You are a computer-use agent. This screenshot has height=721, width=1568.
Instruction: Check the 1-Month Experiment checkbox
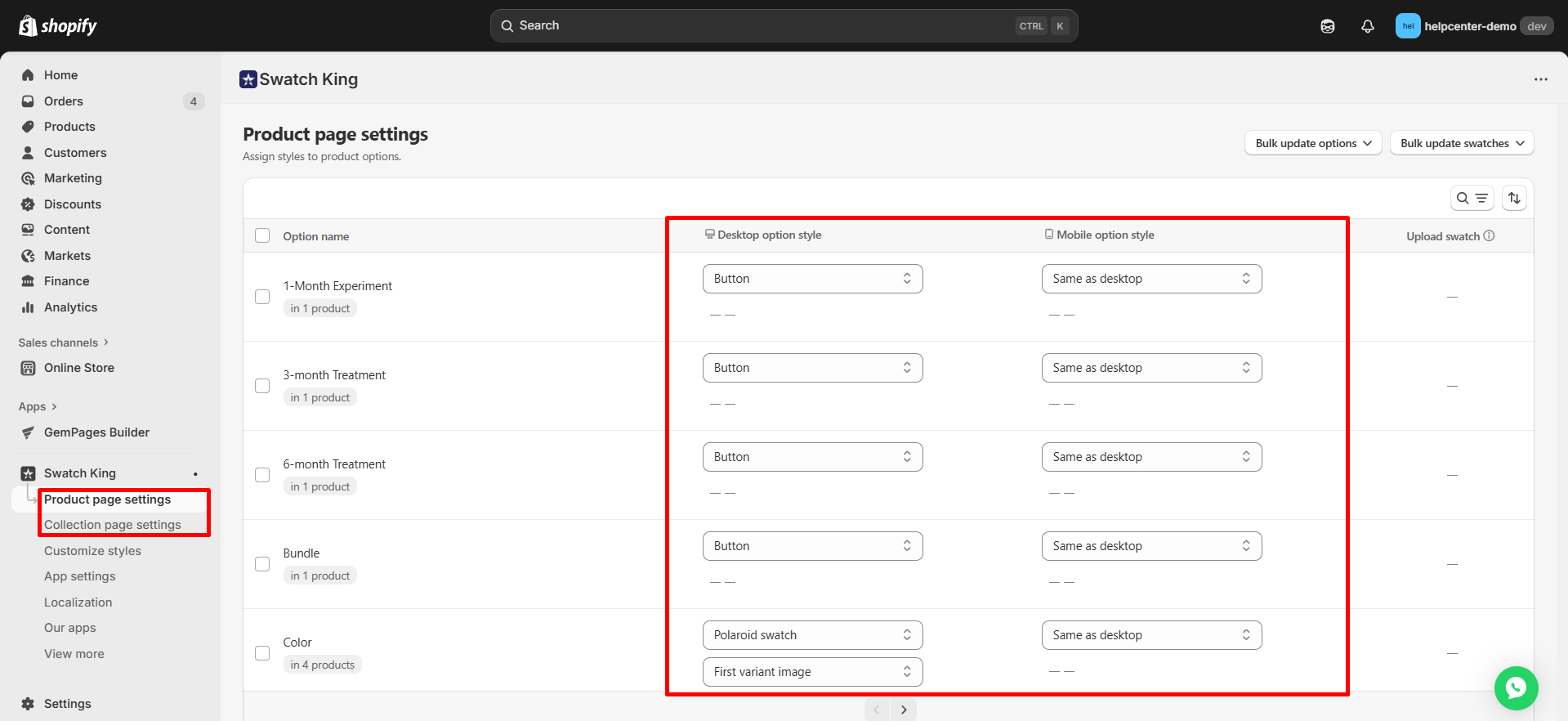pos(262,297)
